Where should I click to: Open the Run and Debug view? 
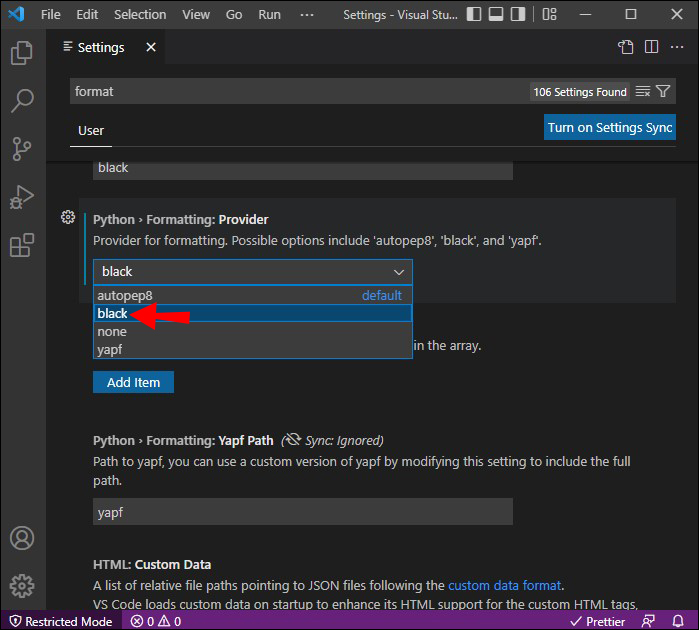[22, 197]
